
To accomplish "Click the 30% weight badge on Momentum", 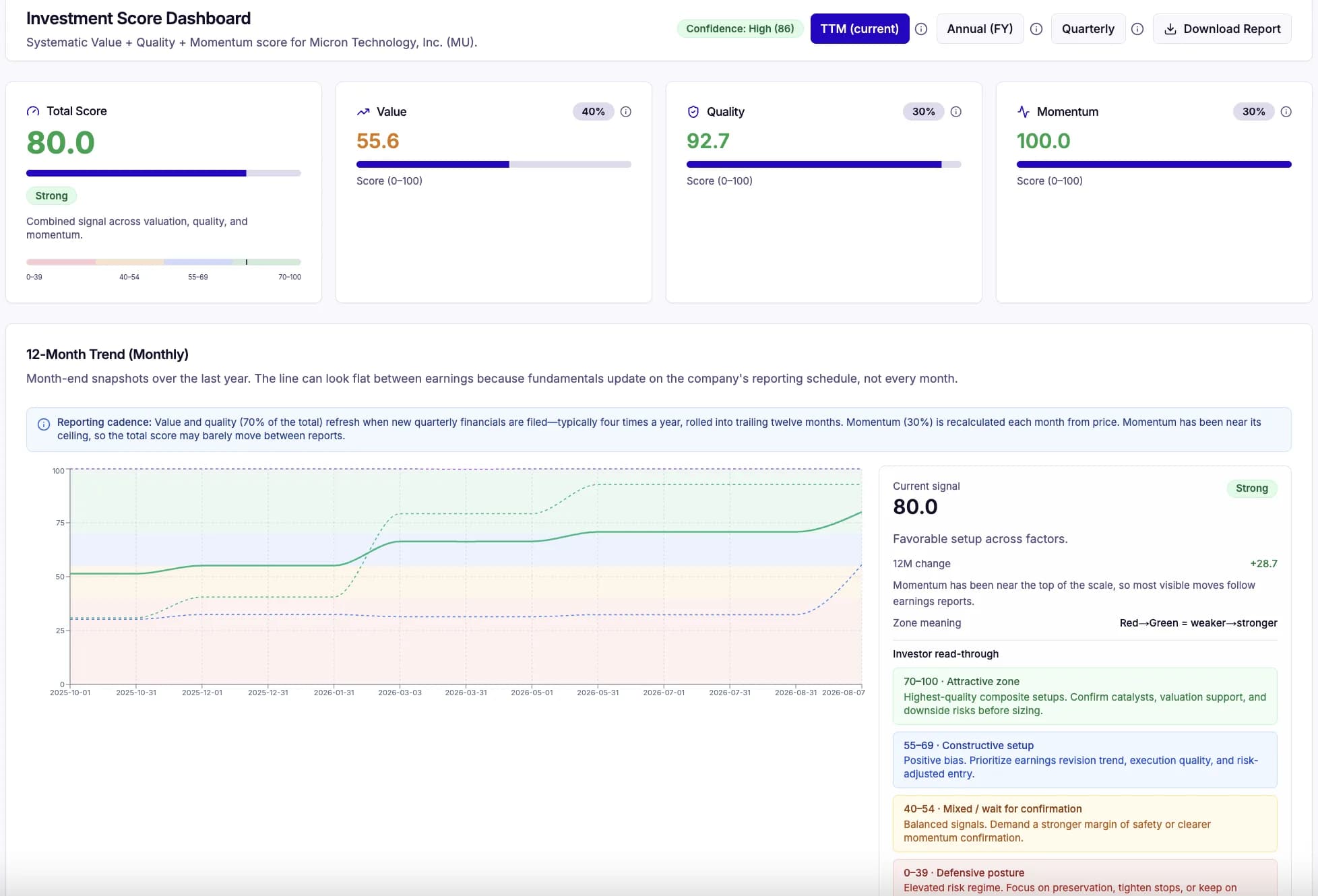I will pos(1253,112).
